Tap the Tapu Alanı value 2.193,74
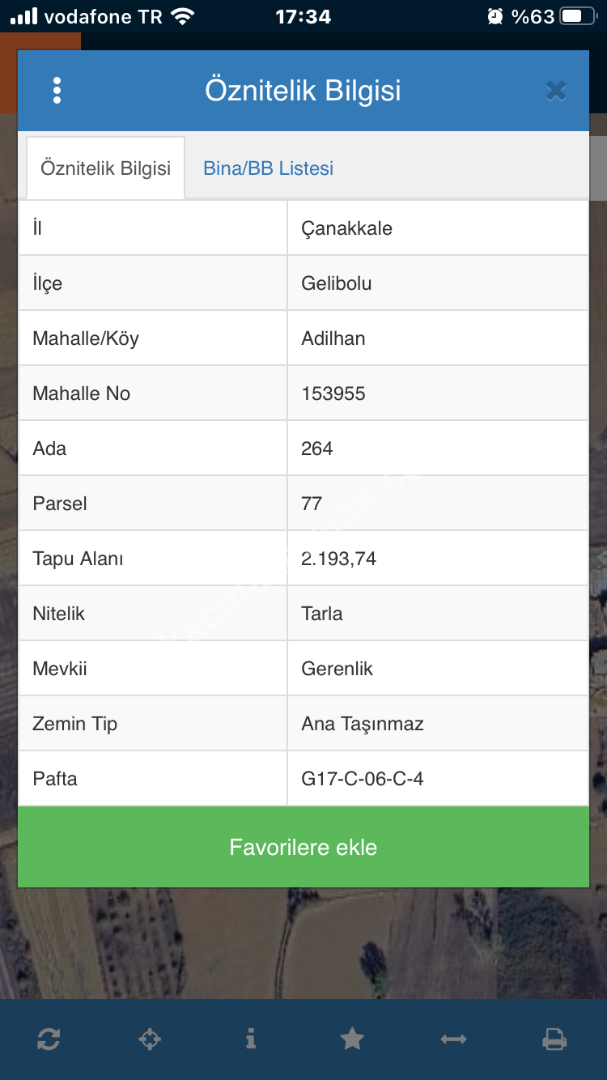Screen dimensions: 607x1080 [x=339, y=559]
